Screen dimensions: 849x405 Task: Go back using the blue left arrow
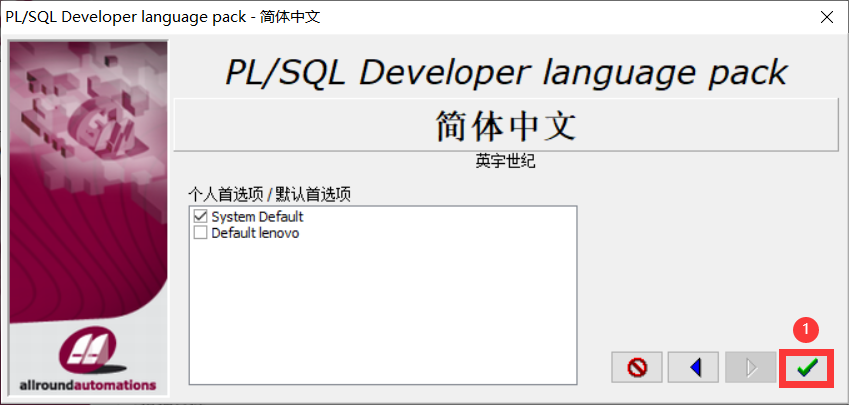[x=694, y=368]
